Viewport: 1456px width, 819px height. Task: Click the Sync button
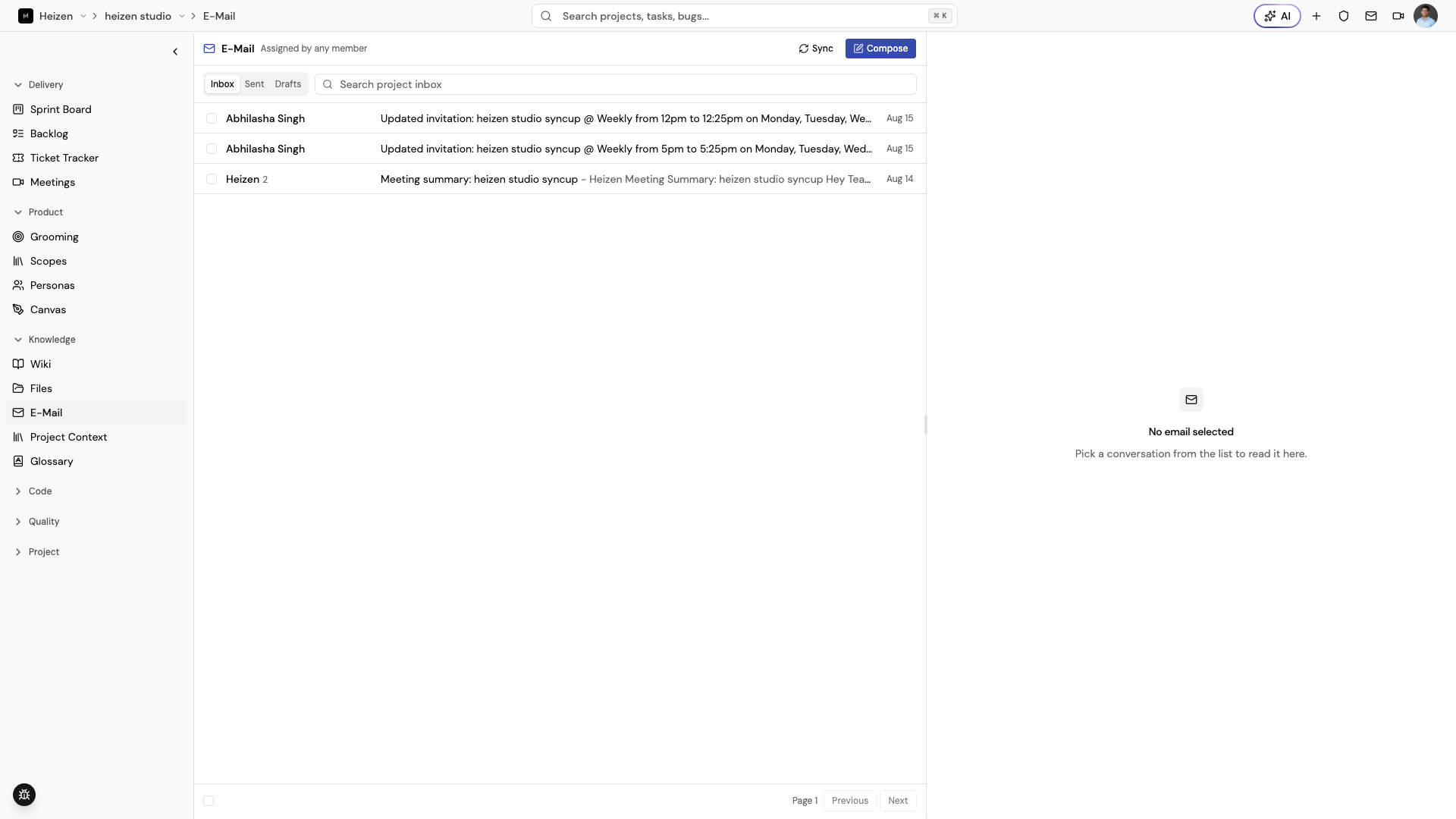[816, 49]
